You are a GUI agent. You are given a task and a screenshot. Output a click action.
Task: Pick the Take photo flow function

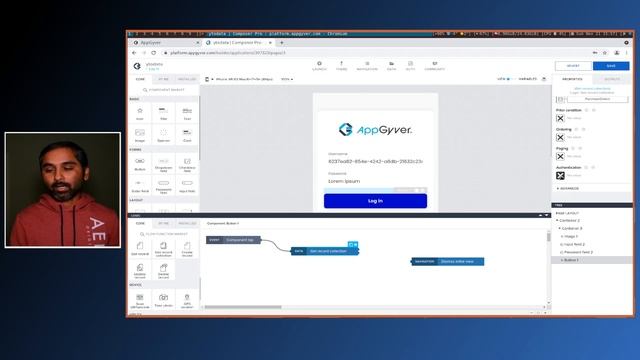pos(163,300)
